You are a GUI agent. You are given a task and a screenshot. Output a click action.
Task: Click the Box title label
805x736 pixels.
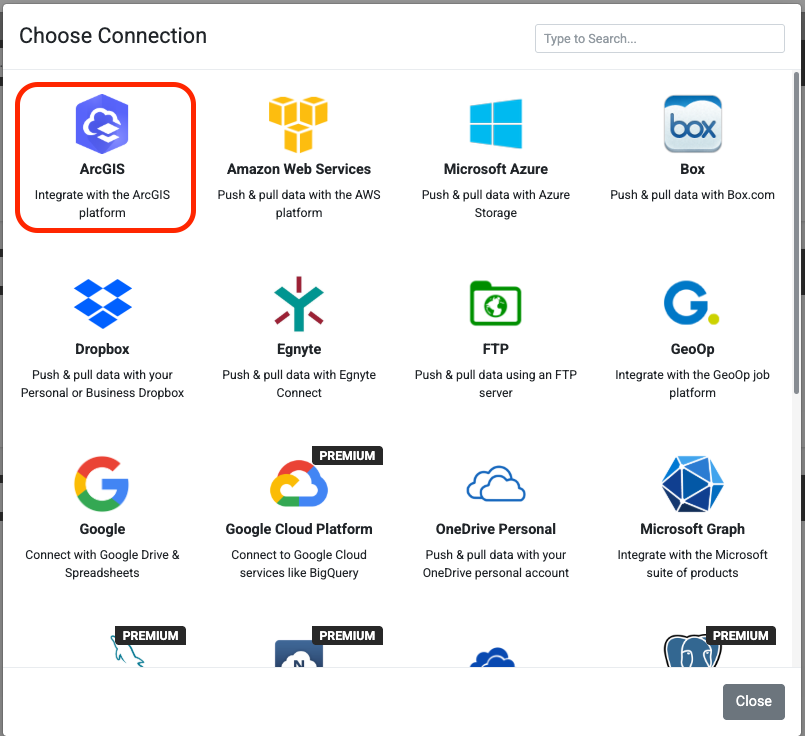(693, 169)
